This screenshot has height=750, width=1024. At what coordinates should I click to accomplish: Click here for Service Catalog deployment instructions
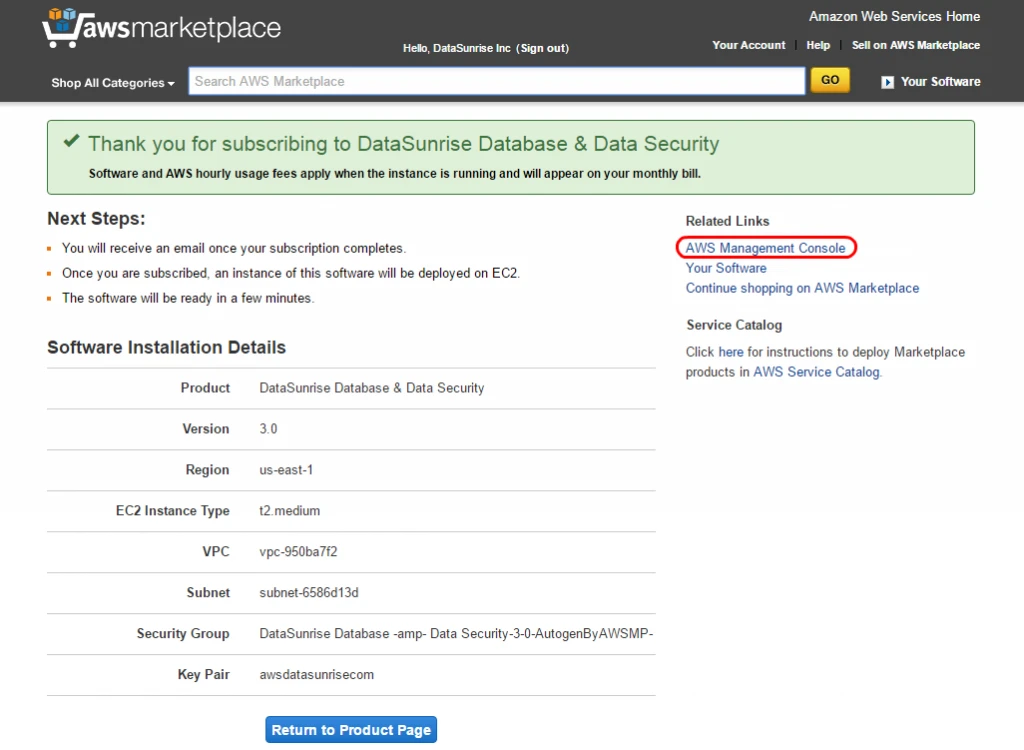(x=731, y=351)
